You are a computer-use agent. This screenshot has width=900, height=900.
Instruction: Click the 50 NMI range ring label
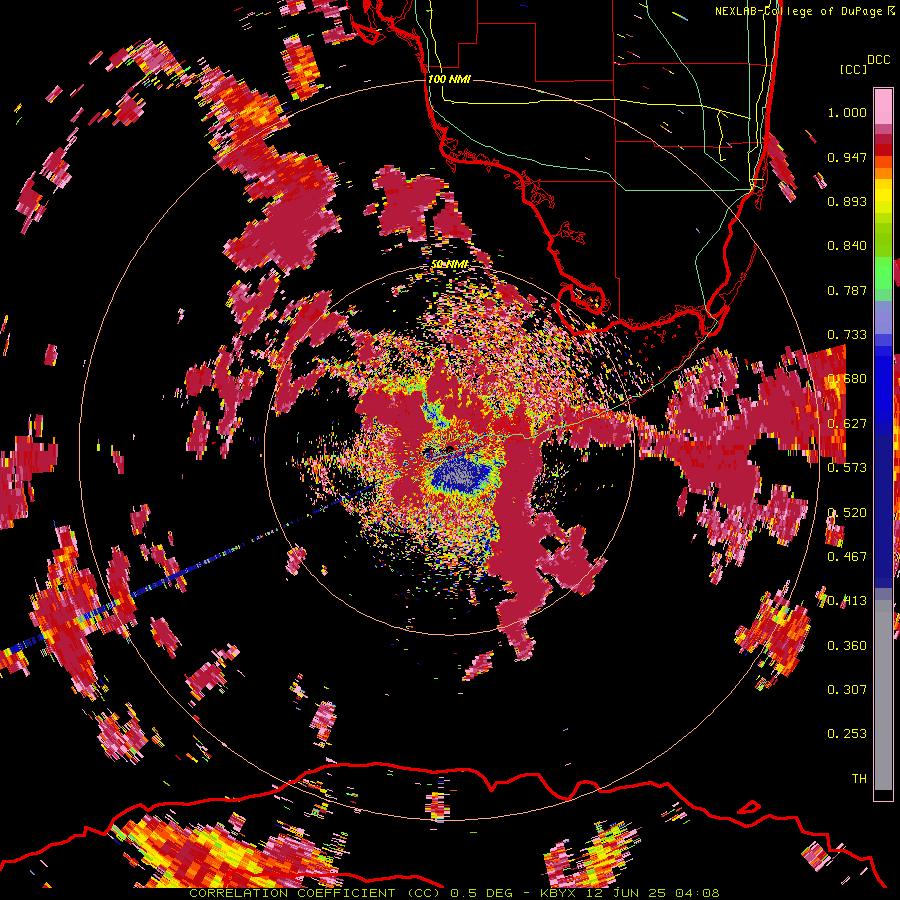pyautogui.click(x=450, y=264)
